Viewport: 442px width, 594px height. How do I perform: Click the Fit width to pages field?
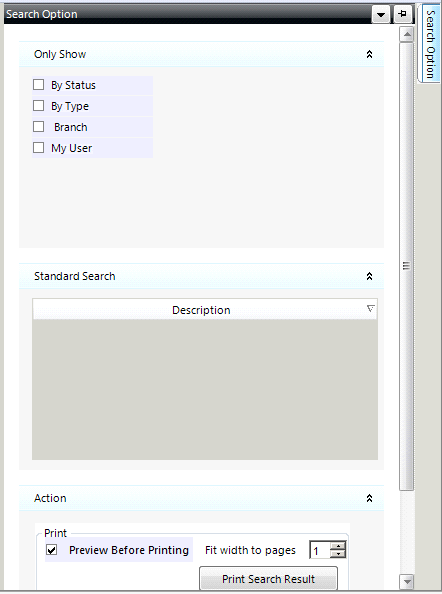[320, 550]
